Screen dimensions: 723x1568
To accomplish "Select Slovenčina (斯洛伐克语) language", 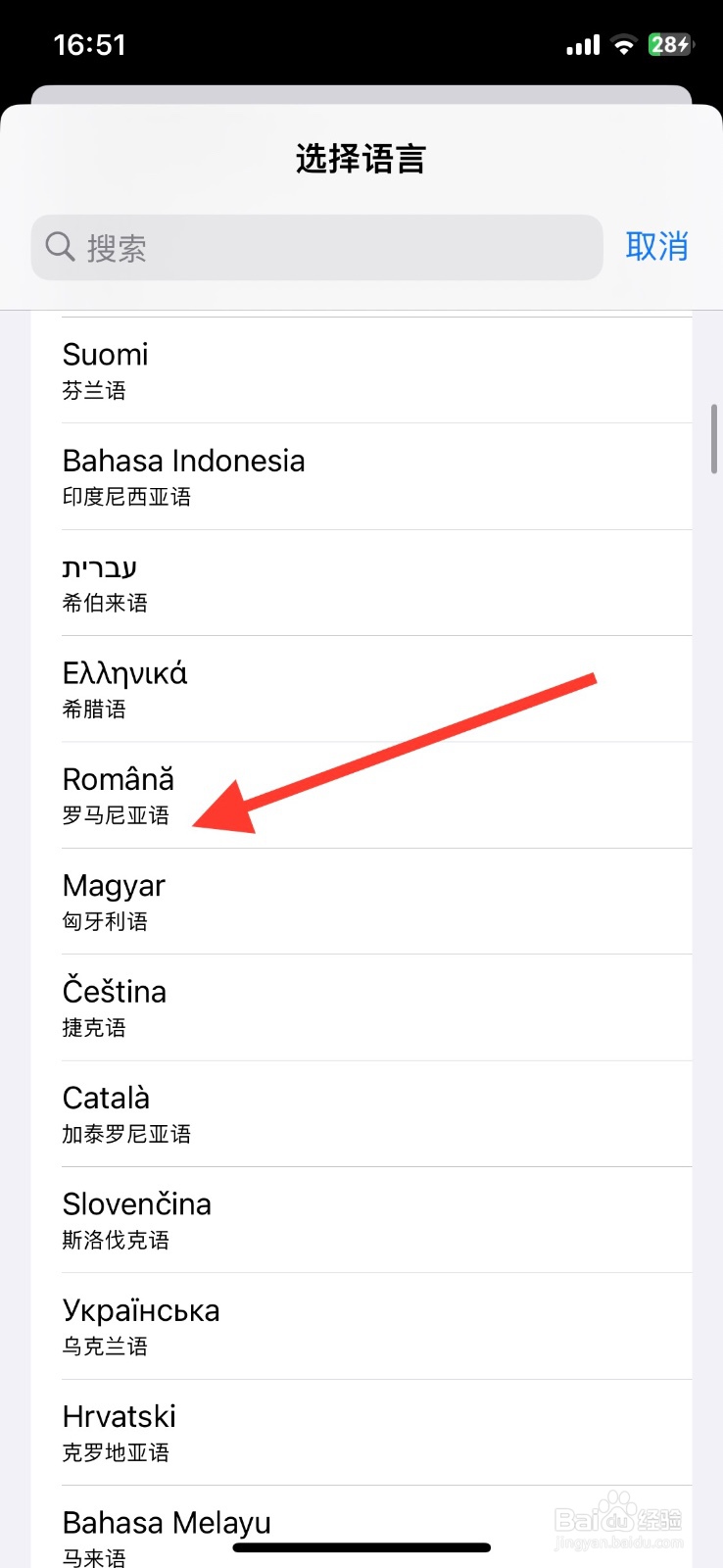I will [361, 1220].
